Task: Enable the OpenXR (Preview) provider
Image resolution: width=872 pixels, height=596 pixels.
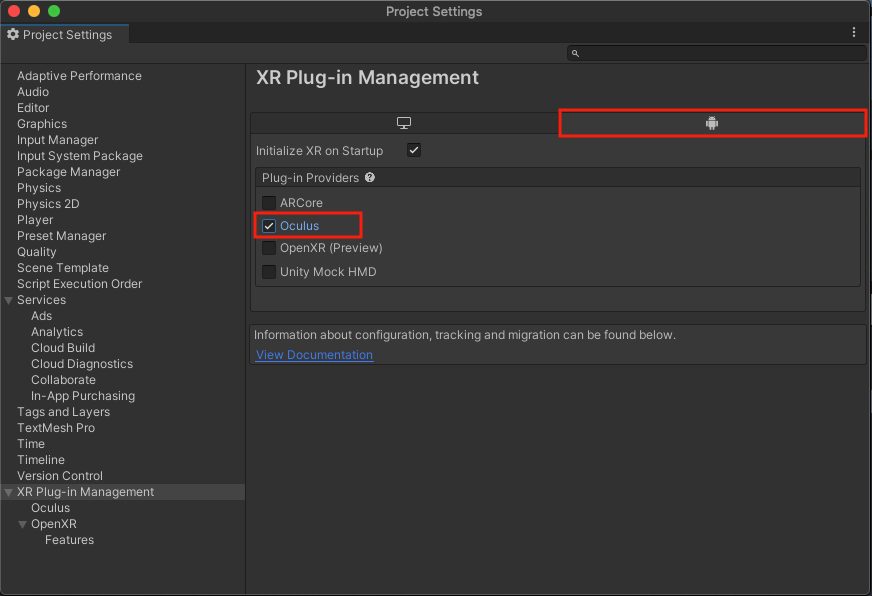Action: [x=269, y=248]
